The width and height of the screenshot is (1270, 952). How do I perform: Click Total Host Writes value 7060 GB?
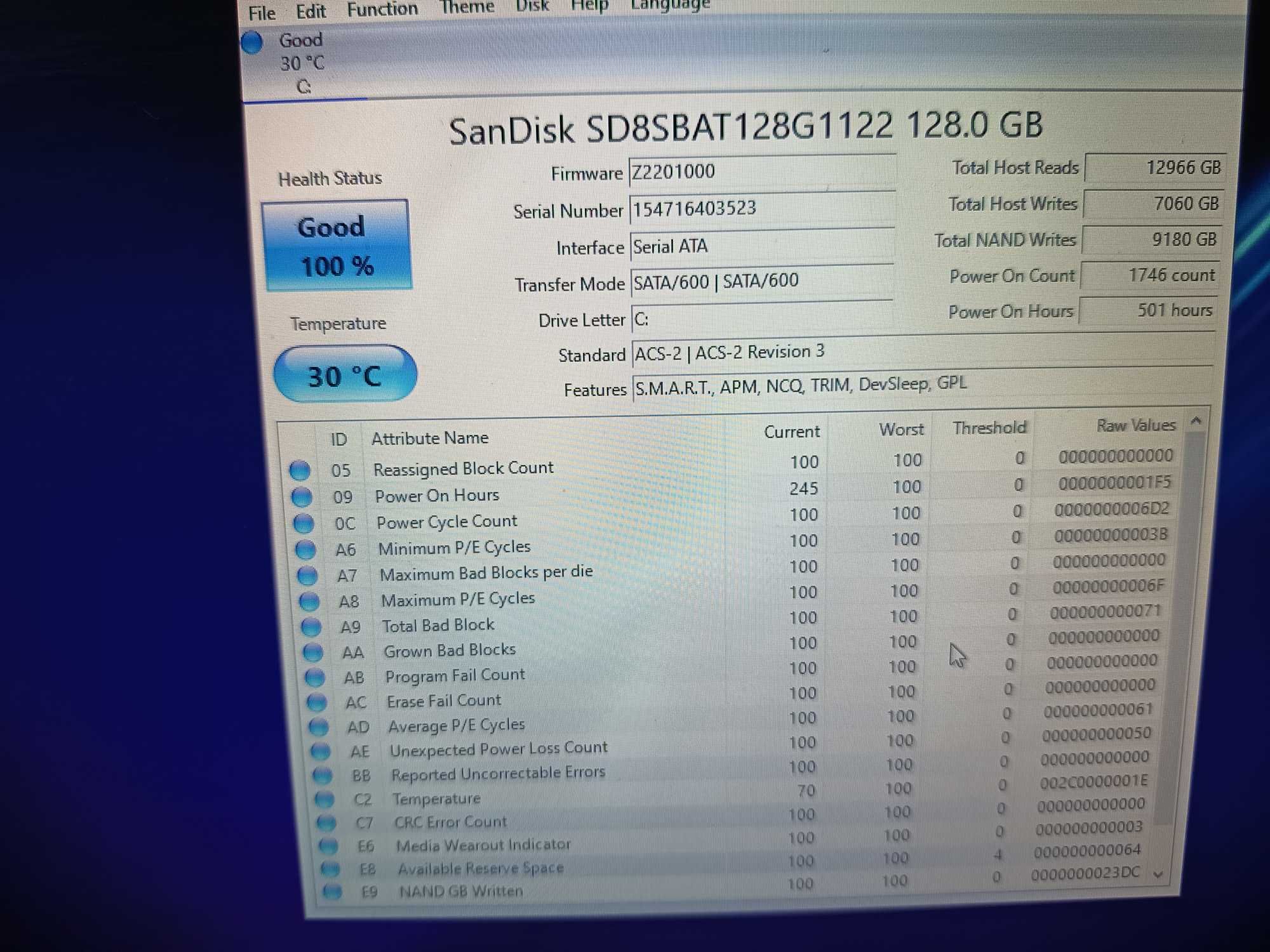point(1153,204)
